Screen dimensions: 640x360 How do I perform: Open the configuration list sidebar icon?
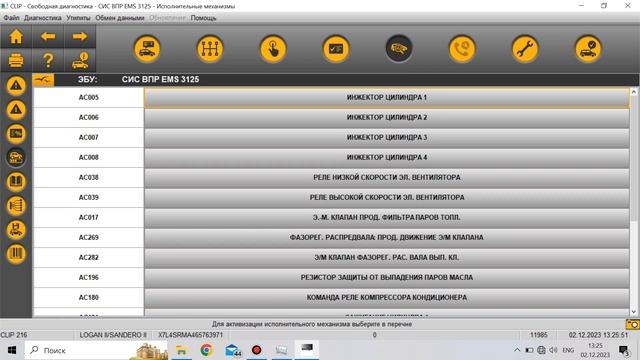16,205
